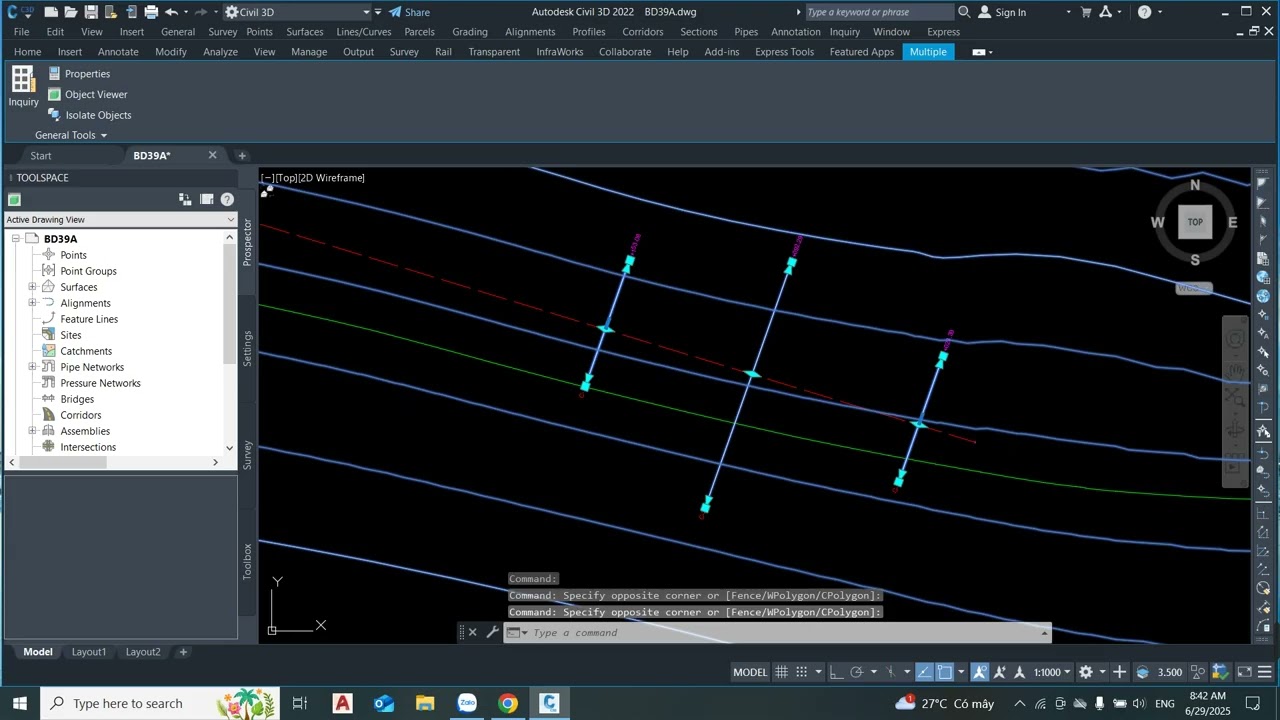Screen dimensions: 1280x720
Task: Toggle drawing grid display in status bar
Action: tap(782, 672)
